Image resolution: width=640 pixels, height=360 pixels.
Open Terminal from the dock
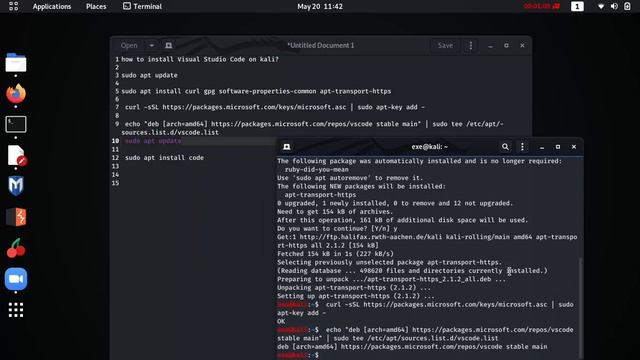[x=16, y=124]
